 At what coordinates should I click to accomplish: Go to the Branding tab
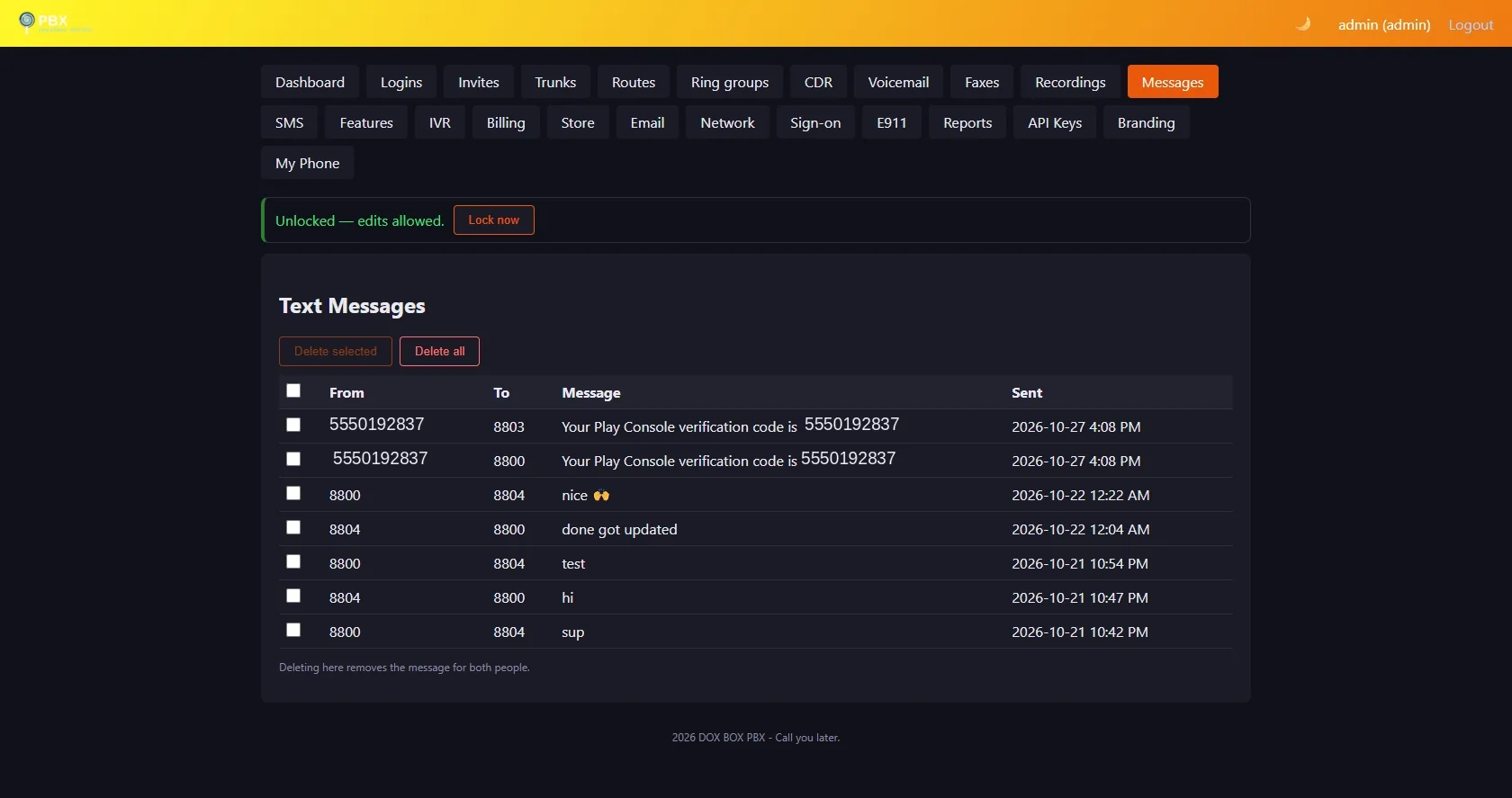(x=1146, y=122)
